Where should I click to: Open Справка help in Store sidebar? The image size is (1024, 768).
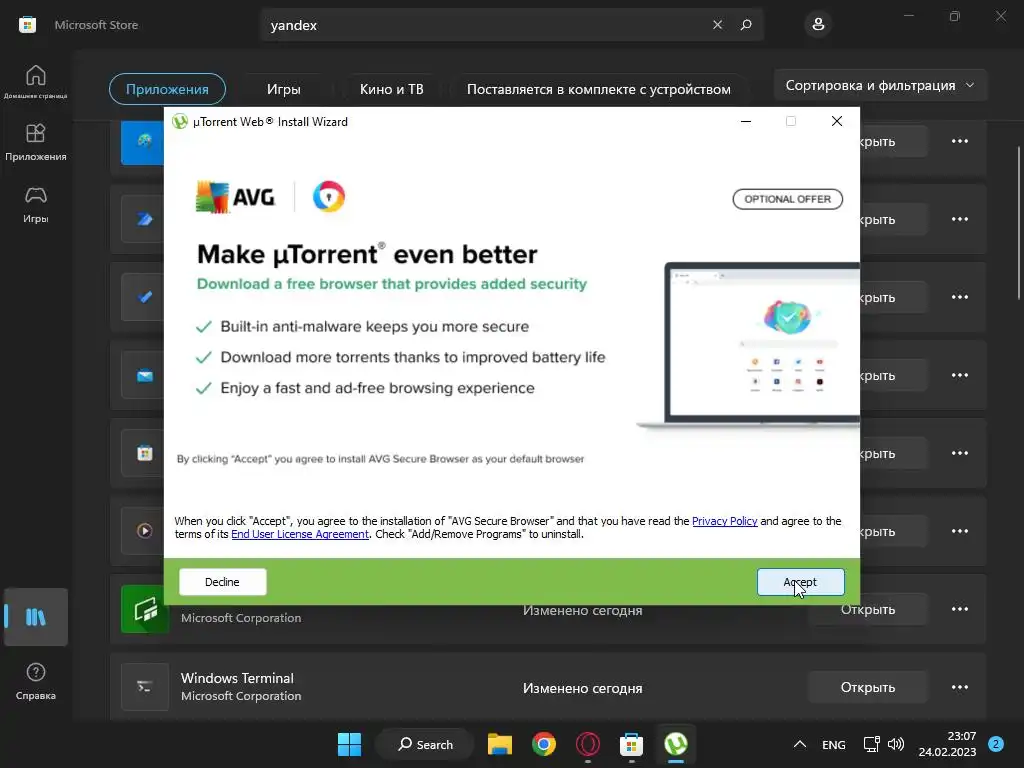click(x=36, y=681)
